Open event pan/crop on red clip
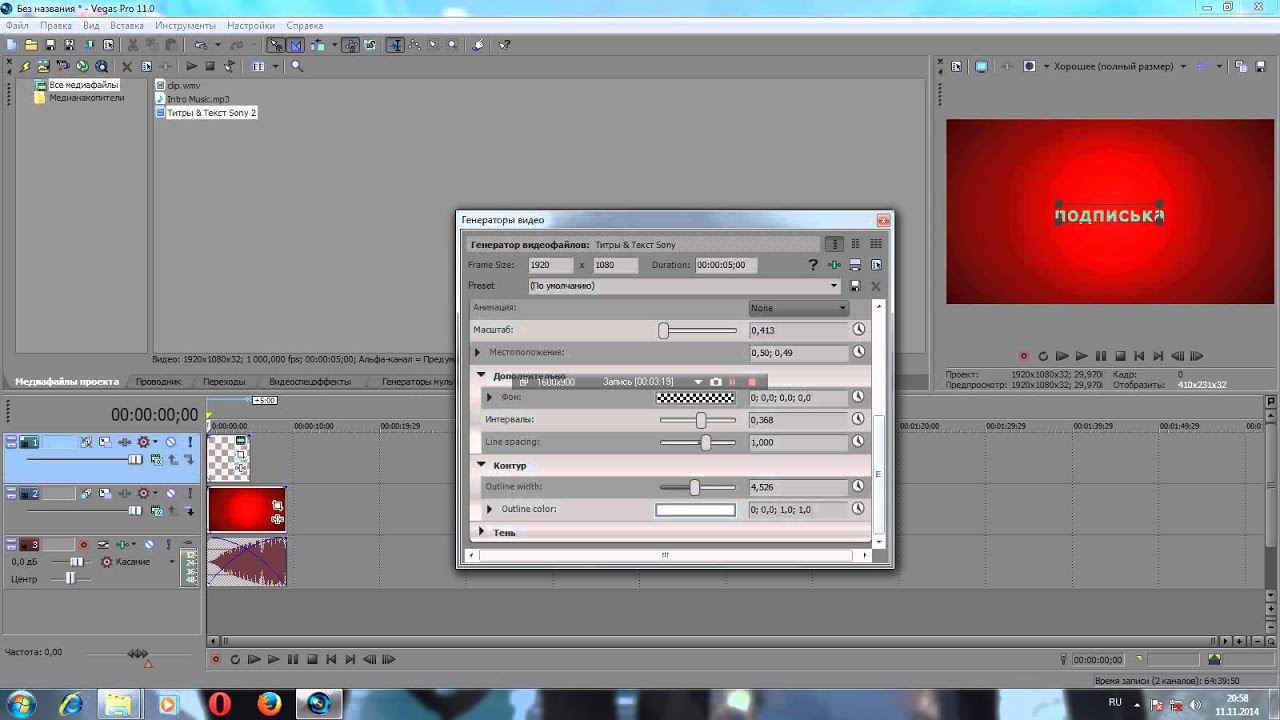This screenshot has width=1280, height=720. click(x=277, y=506)
